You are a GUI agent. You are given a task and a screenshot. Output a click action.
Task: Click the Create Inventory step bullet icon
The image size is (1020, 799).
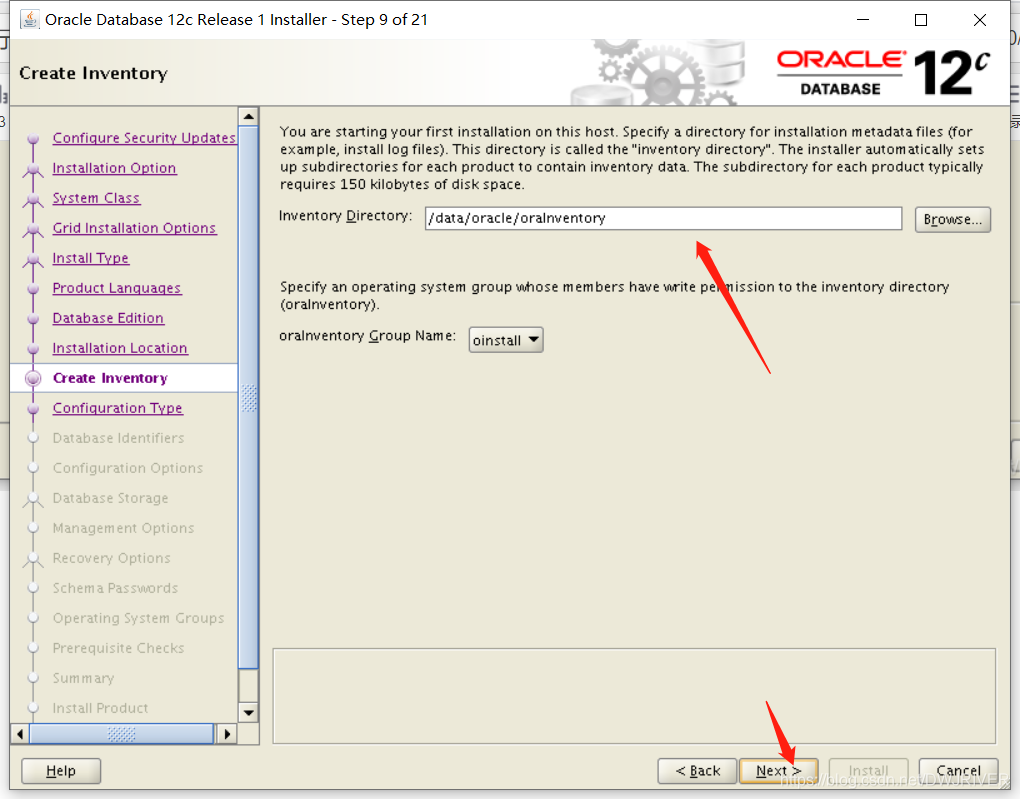[x=33, y=378]
